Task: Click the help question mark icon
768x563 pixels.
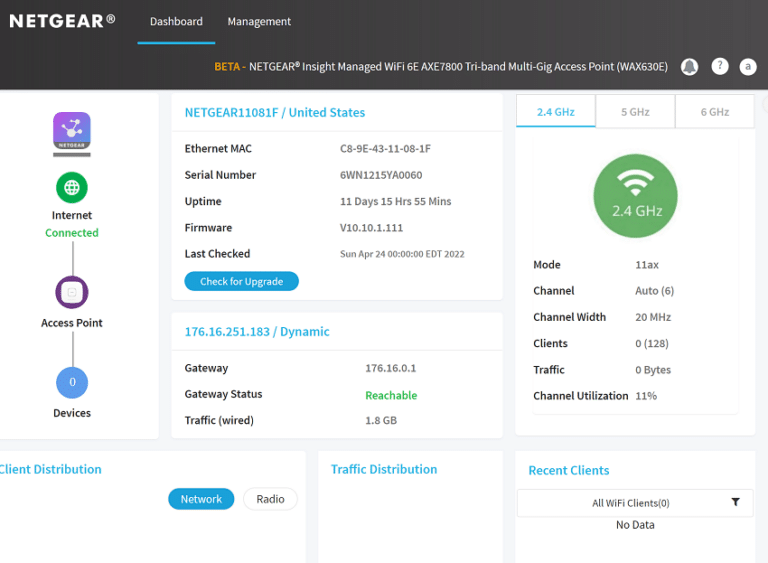Action: (x=720, y=66)
